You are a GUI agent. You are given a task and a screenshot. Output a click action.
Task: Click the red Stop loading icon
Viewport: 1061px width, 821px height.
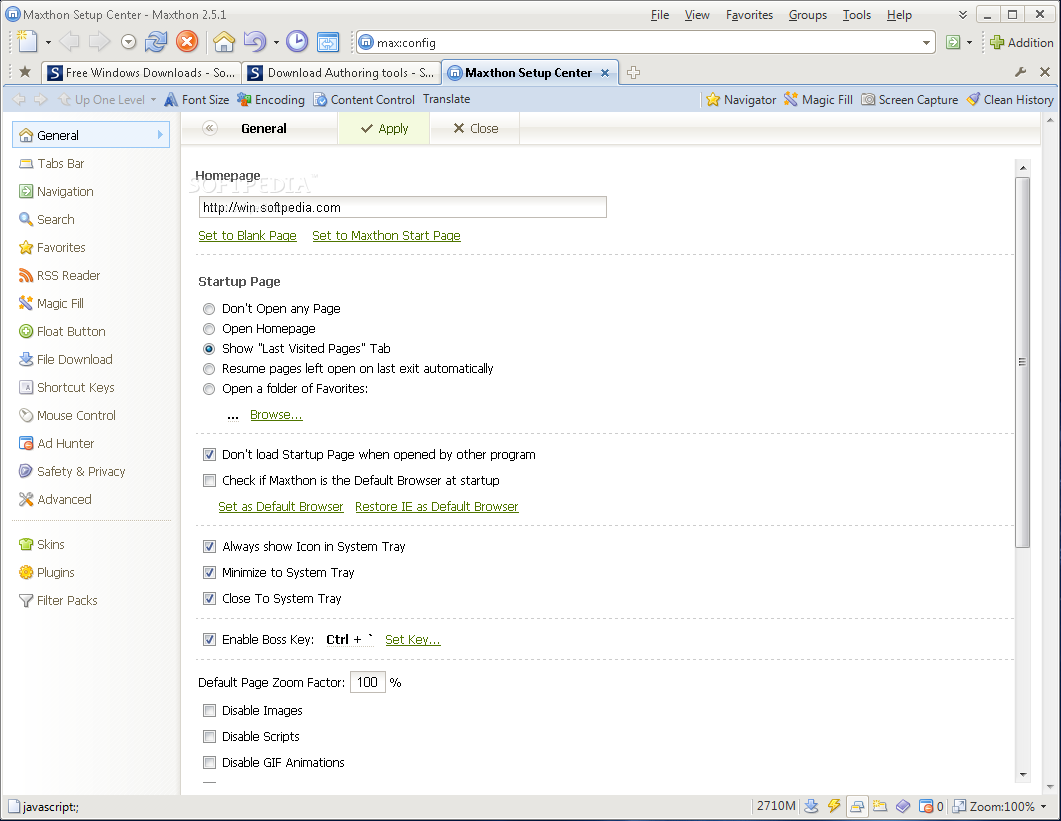(x=187, y=42)
